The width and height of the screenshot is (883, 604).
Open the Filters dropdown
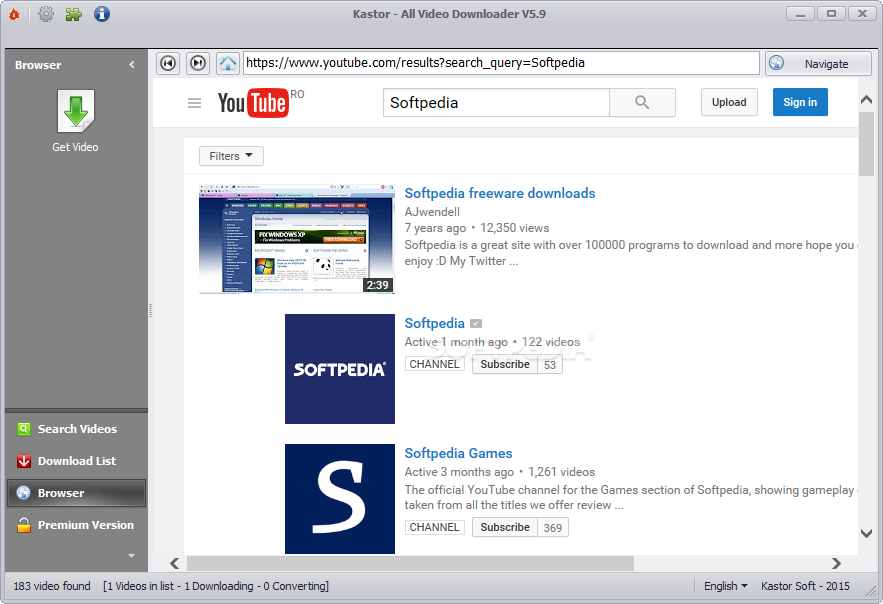pyautogui.click(x=231, y=156)
